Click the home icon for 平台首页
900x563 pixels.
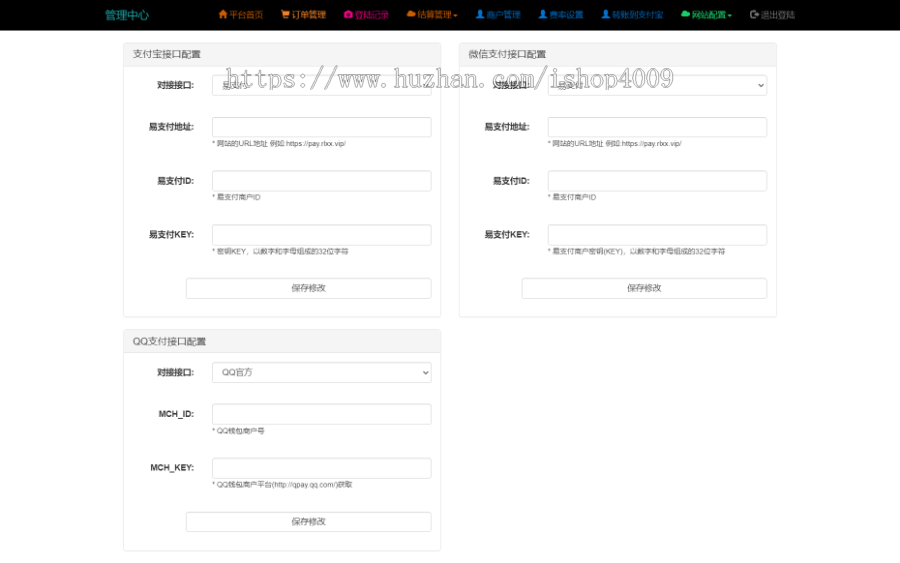(223, 14)
